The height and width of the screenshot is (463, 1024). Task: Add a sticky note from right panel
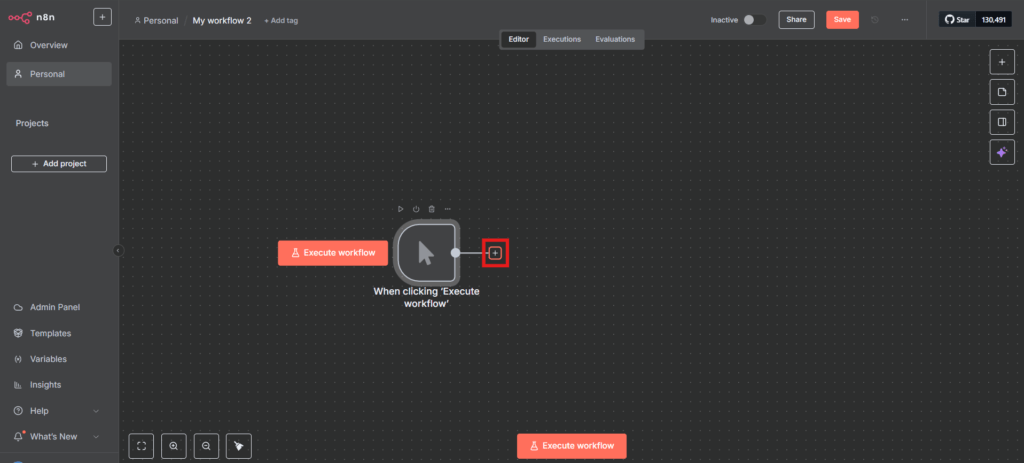click(x=1002, y=92)
